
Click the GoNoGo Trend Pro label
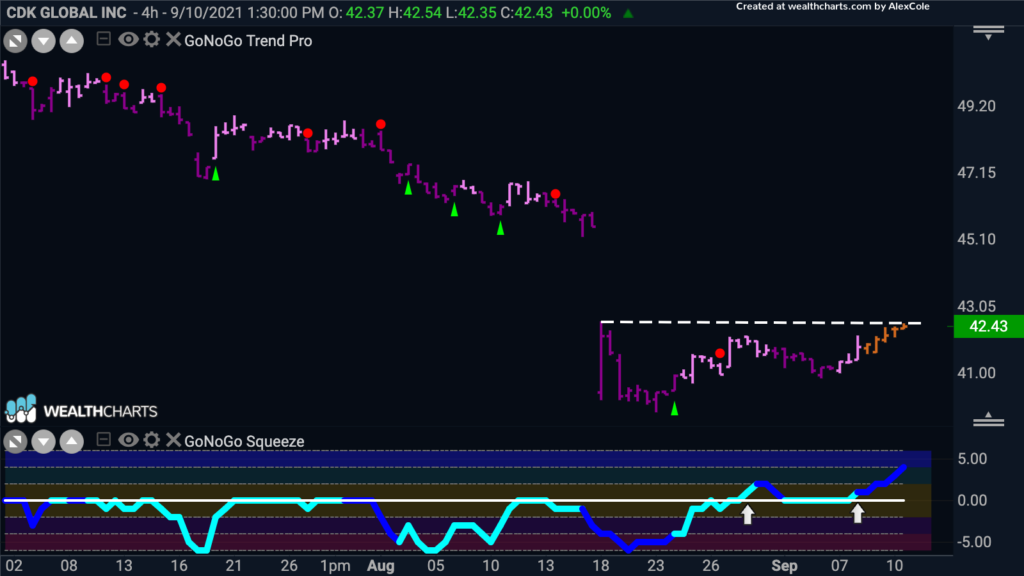coord(248,40)
